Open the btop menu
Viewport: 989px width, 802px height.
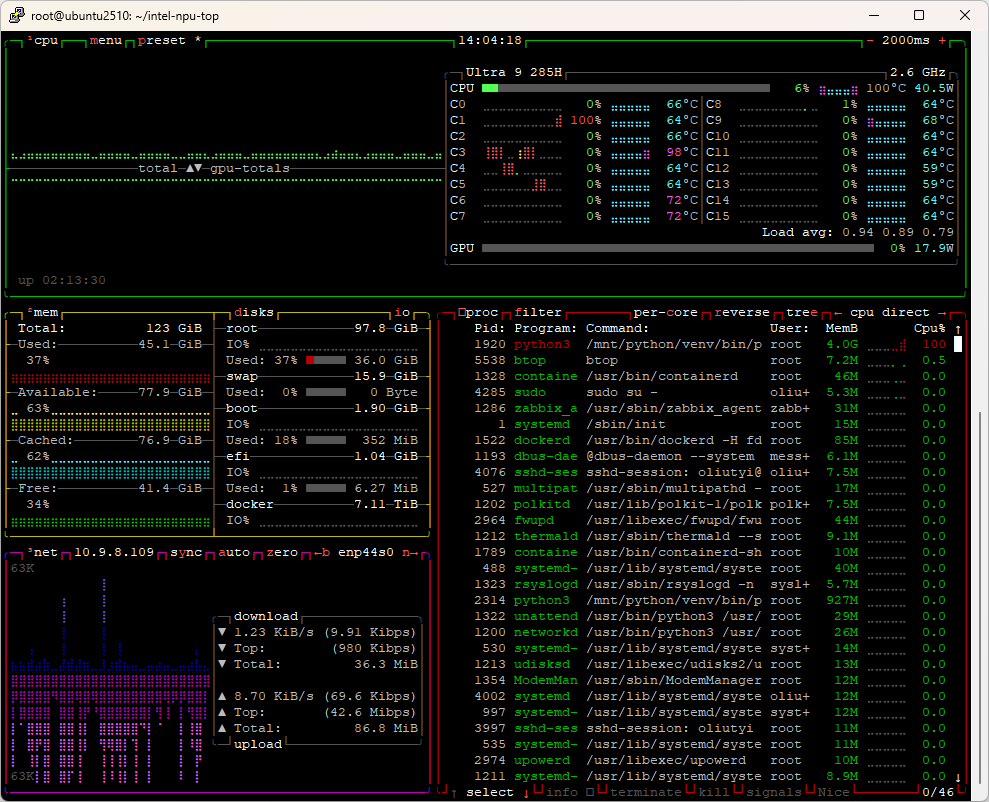(106, 41)
